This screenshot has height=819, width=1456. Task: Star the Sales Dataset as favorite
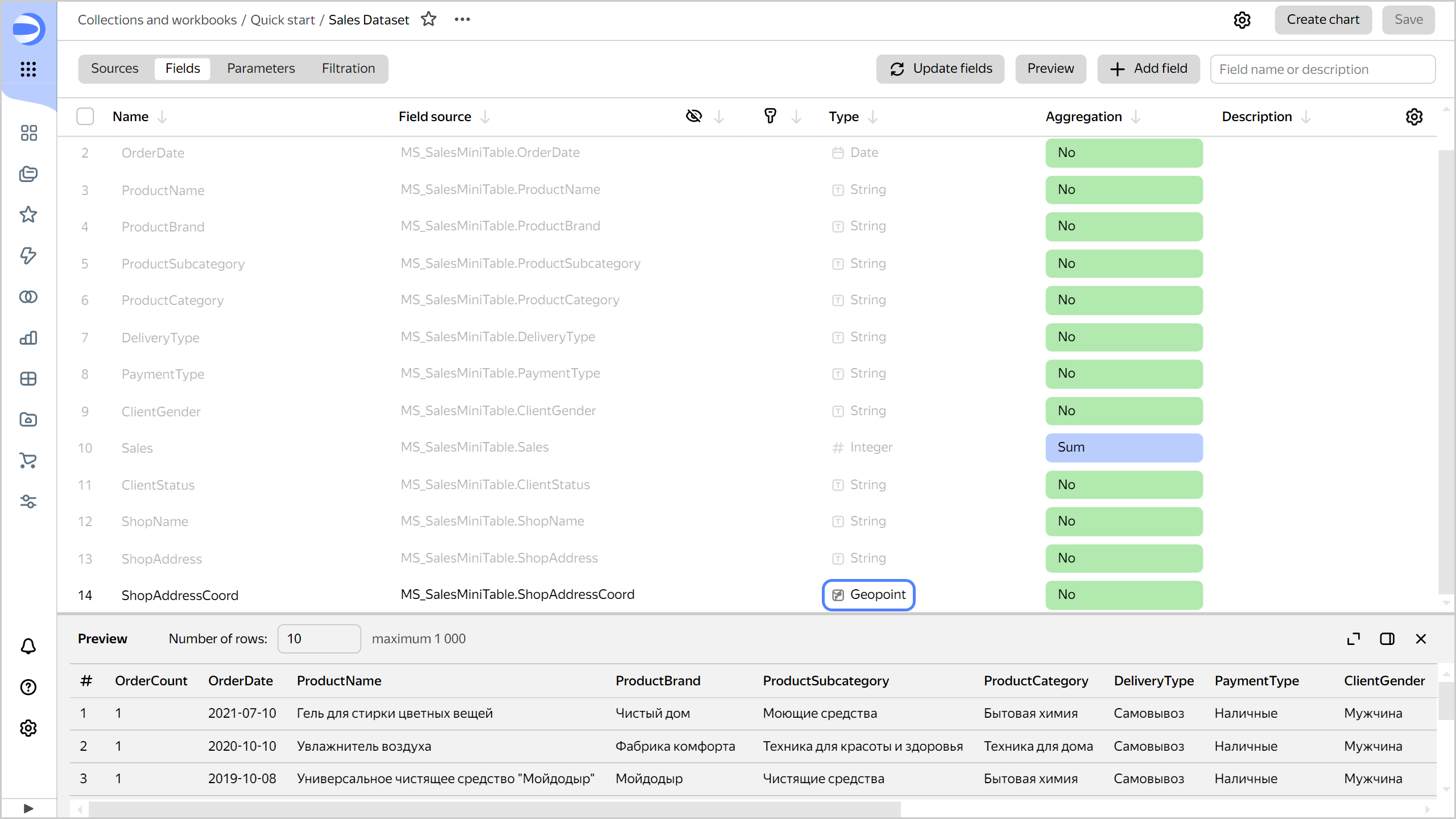pos(428,19)
